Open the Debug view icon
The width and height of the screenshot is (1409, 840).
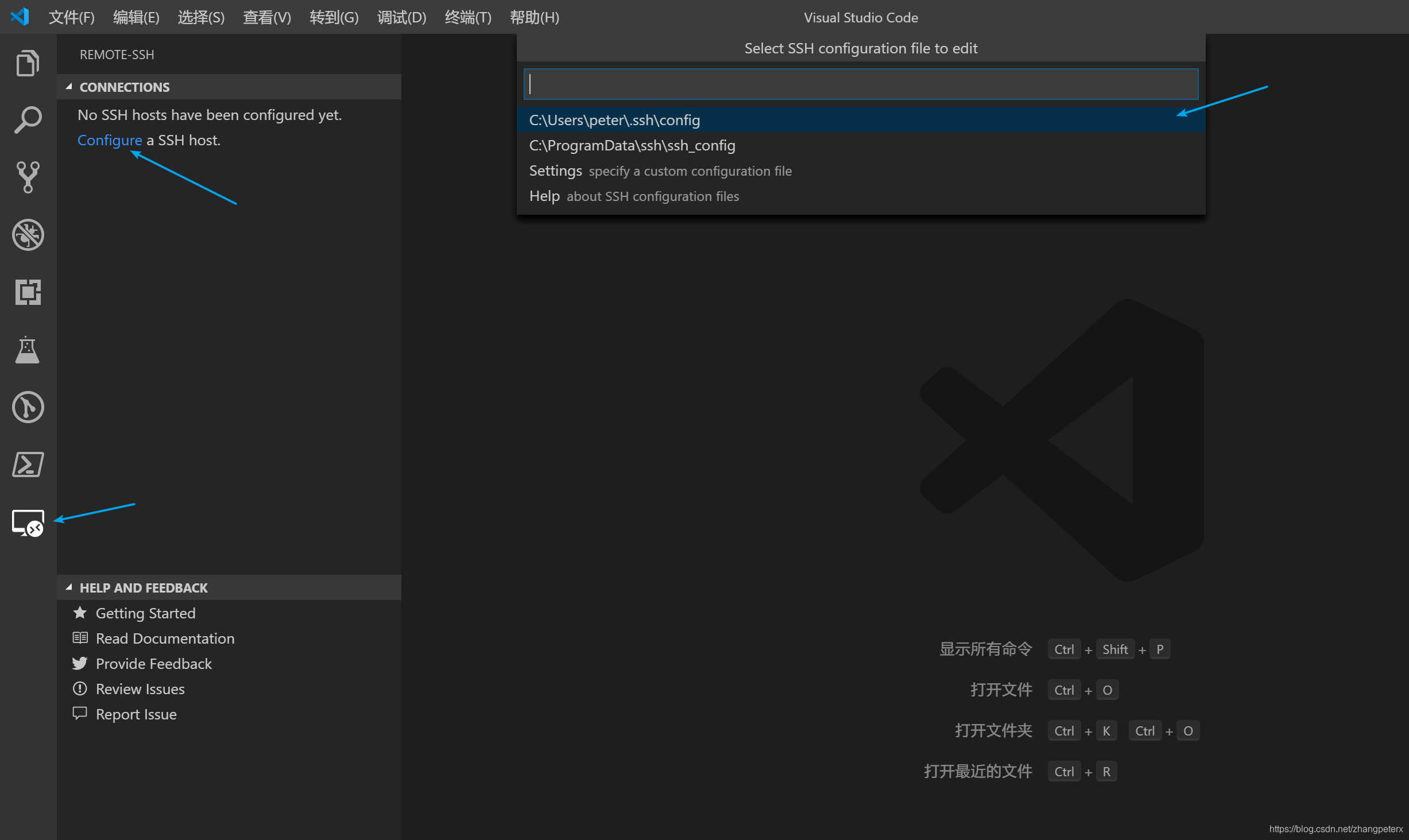tap(28, 235)
